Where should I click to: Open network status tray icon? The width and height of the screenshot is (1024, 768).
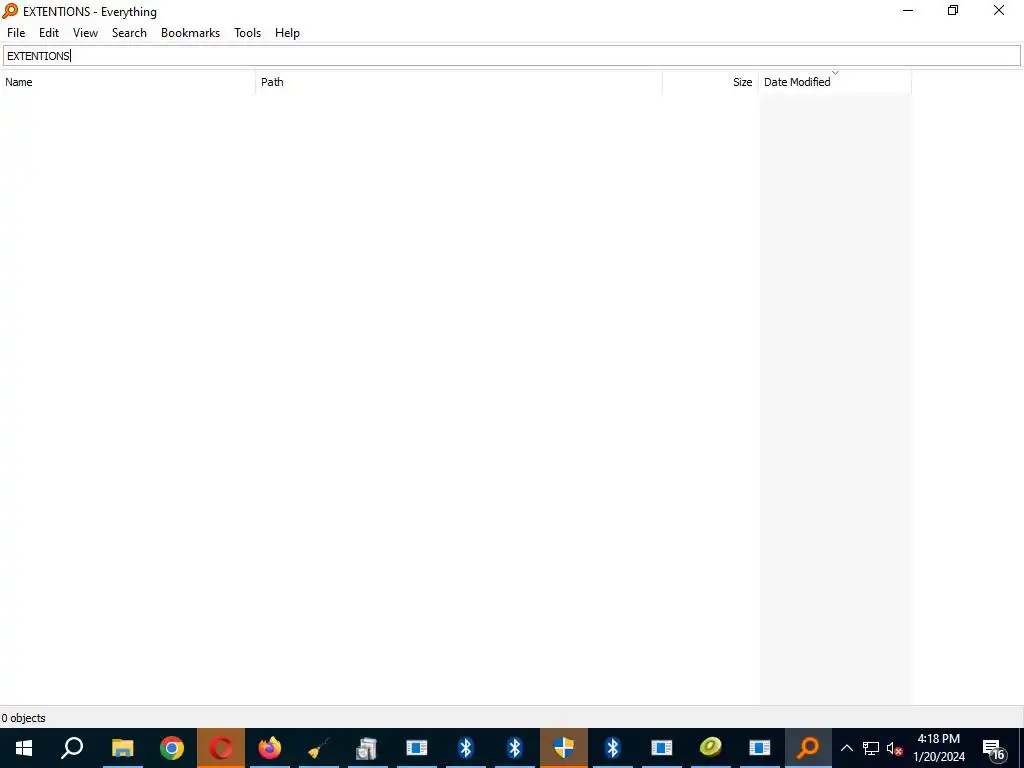coord(871,748)
